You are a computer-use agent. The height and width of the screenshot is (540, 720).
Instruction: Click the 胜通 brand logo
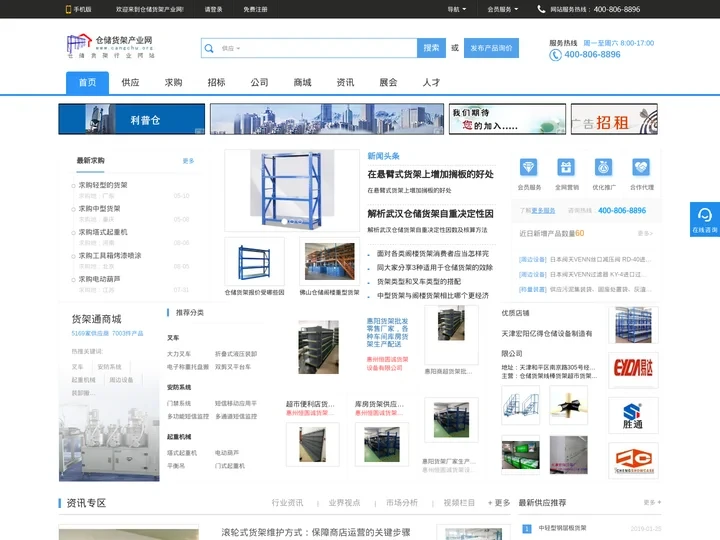point(633,416)
